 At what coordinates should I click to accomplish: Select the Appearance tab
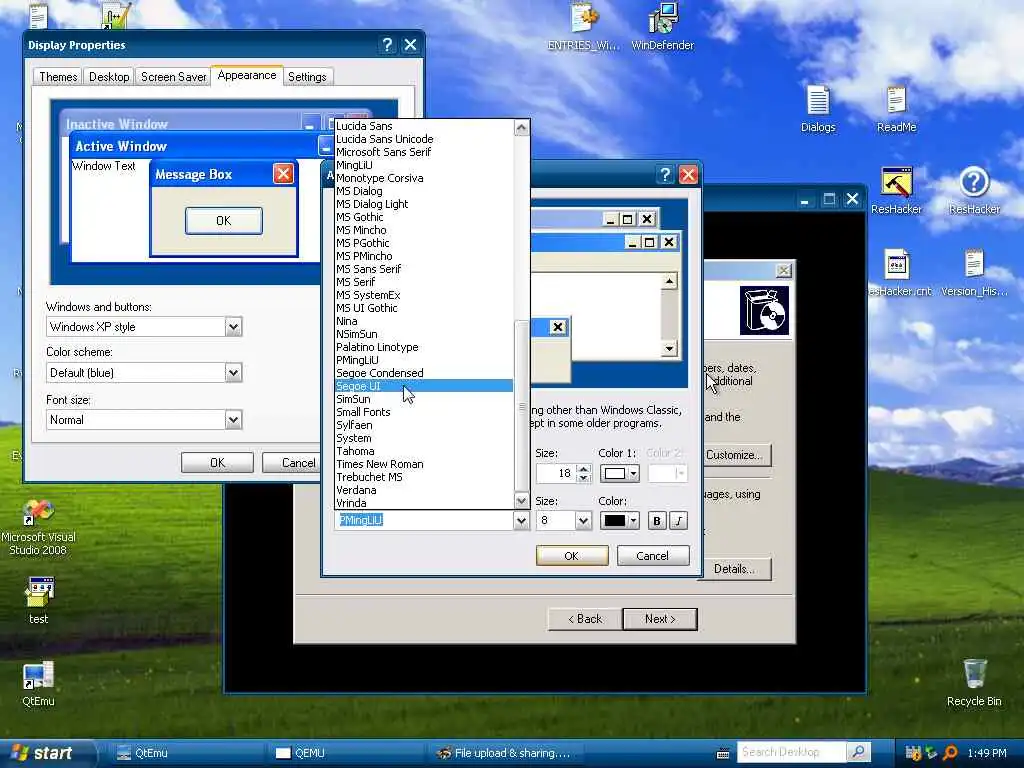[247, 76]
